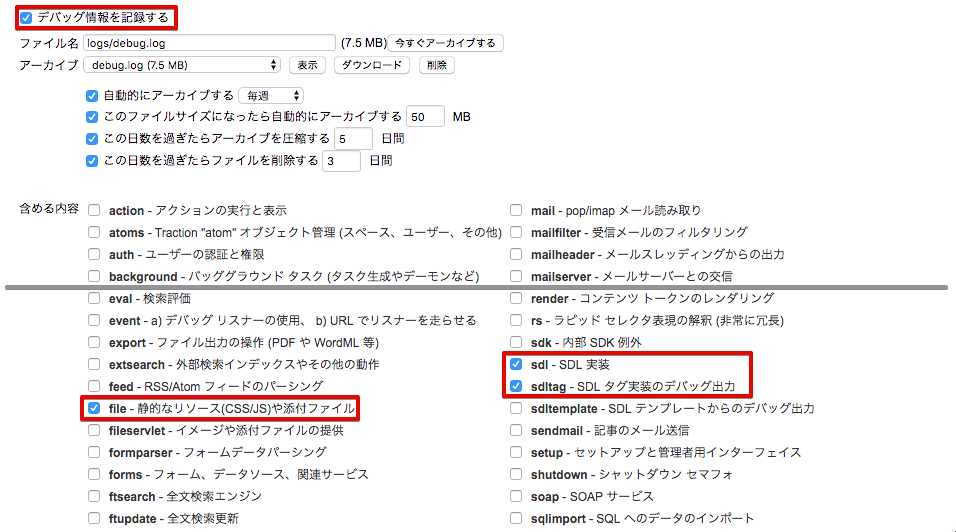Click the archive size field showing 50
The width and height of the screenshot is (956, 532).
[x=426, y=117]
